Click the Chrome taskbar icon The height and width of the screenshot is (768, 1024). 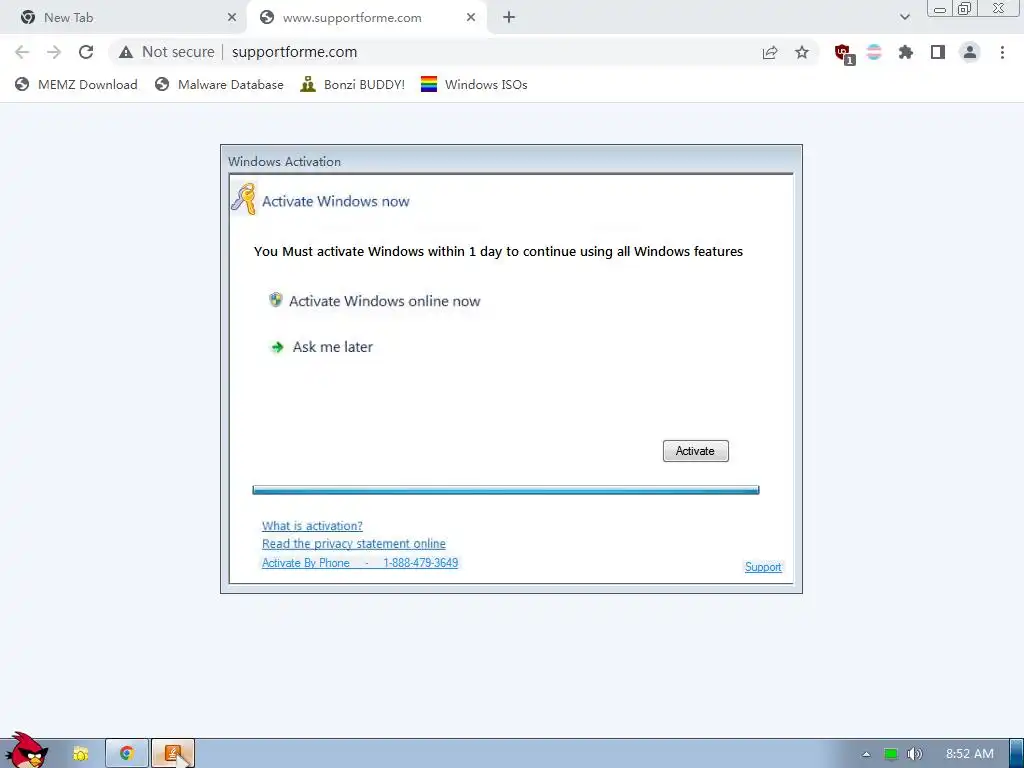126,754
